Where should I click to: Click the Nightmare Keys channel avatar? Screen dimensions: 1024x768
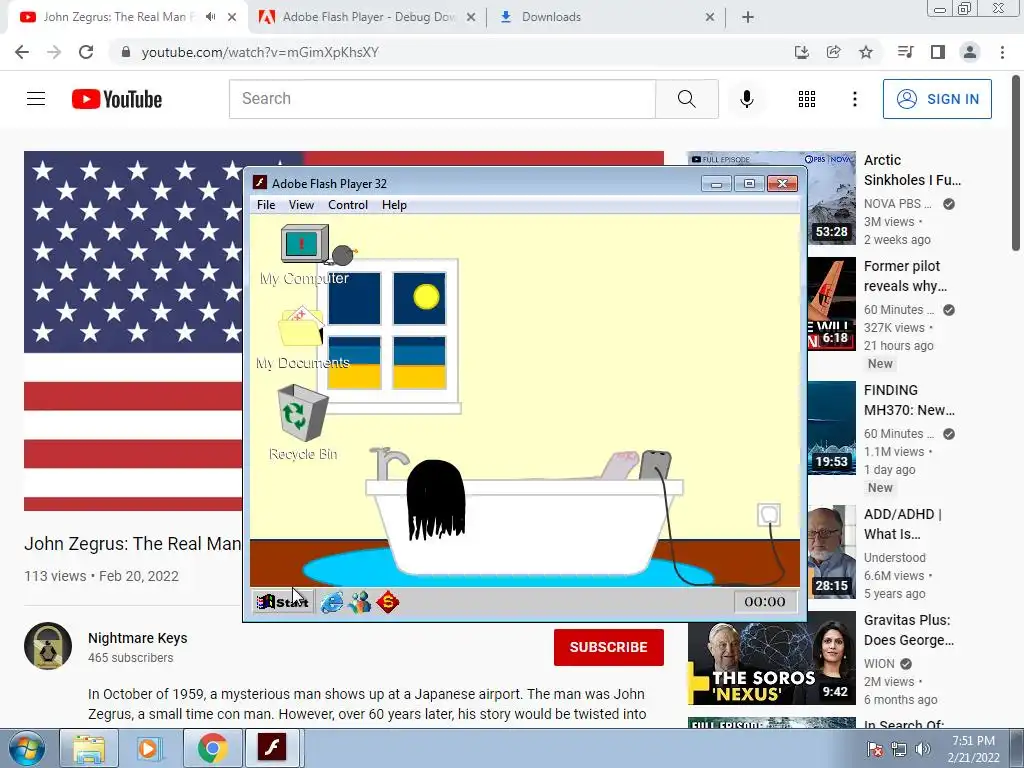tap(48, 646)
